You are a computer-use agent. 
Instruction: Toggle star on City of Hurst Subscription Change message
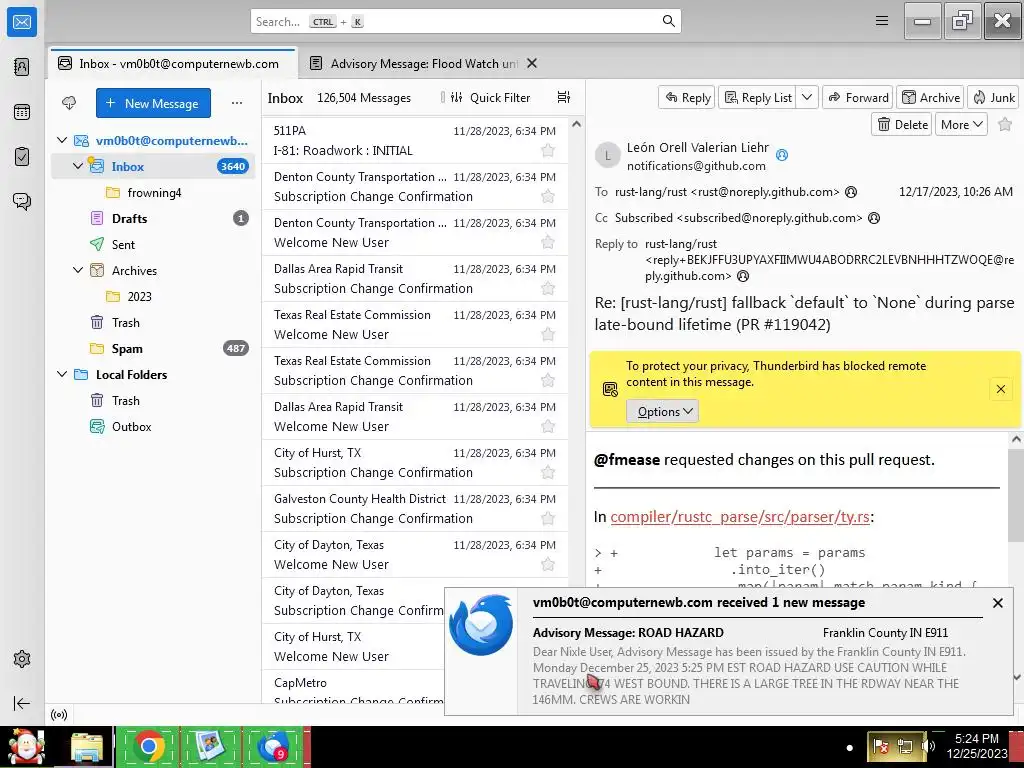pos(548,472)
